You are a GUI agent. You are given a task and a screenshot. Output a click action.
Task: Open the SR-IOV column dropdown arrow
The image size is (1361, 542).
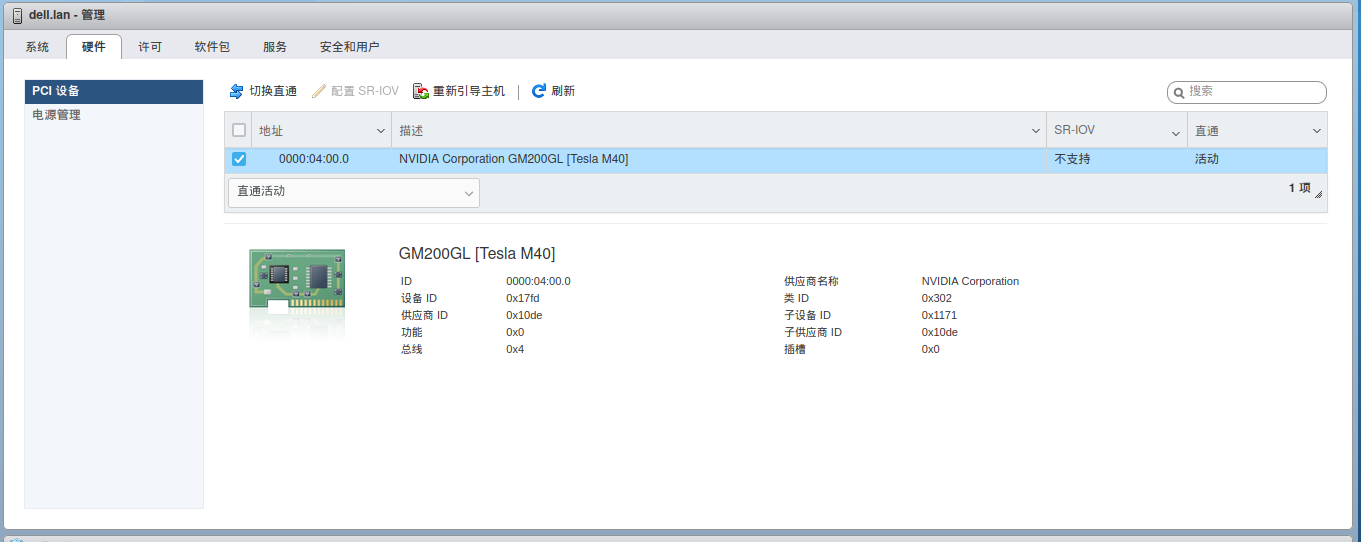click(x=1176, y=131)
